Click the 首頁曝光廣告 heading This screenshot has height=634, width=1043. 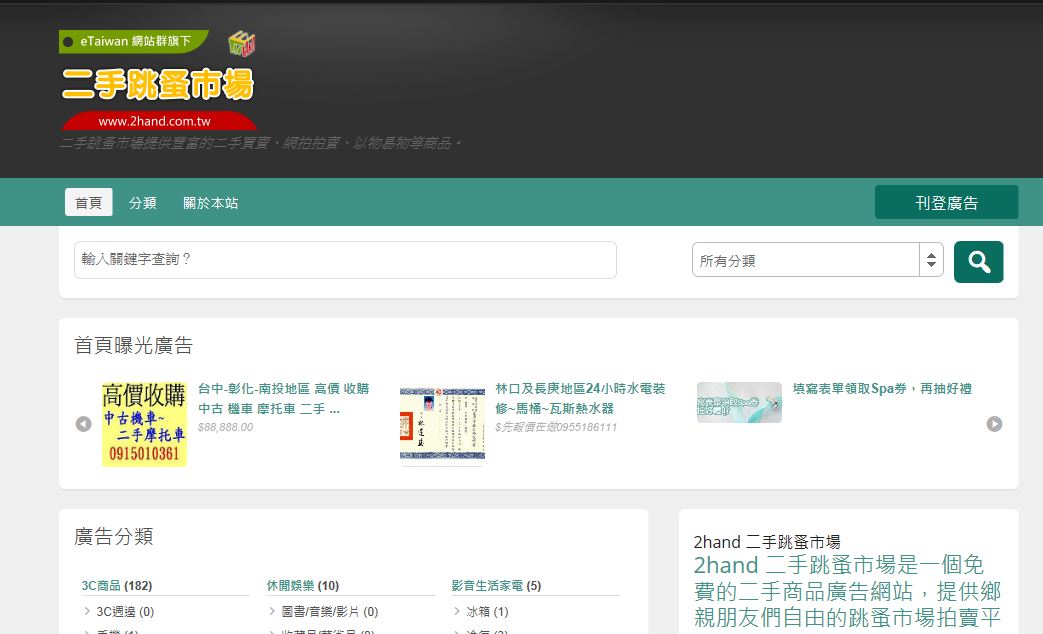click(x=133, y=345)
